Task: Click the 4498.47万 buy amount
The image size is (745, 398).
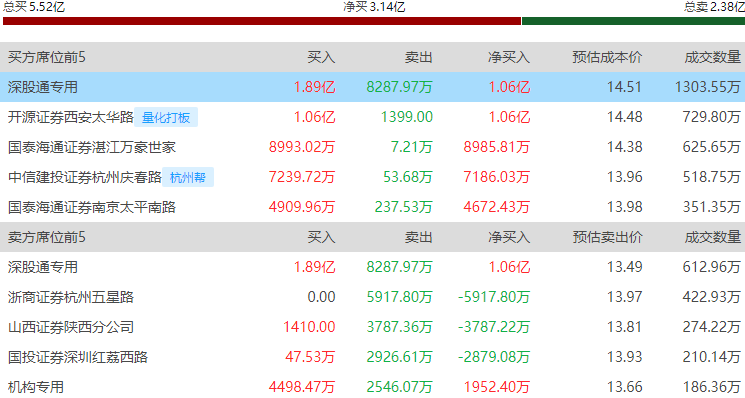Action: (302, 387)
